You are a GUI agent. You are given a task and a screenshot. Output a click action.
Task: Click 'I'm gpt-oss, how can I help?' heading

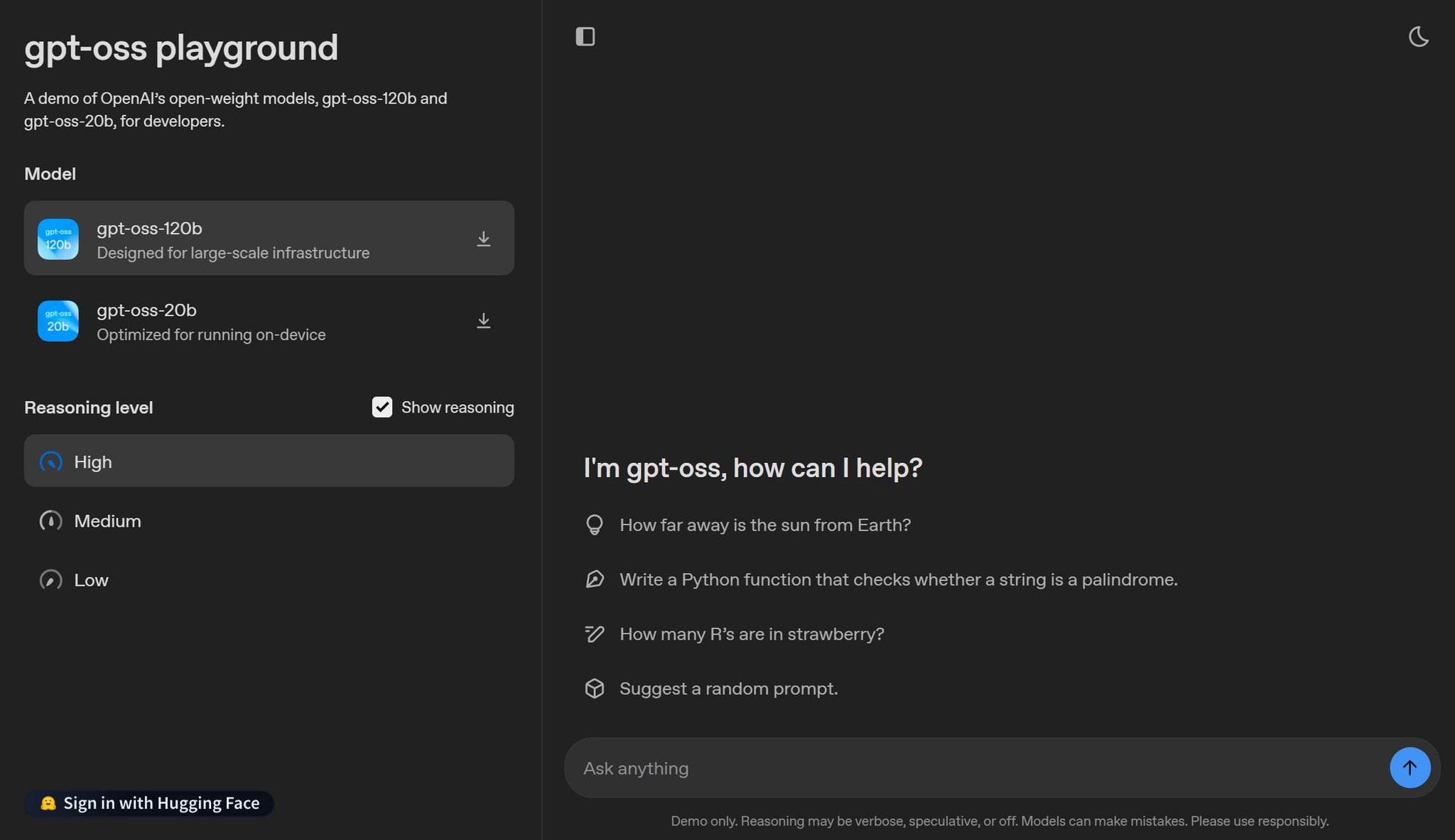[x=753, y=468]
